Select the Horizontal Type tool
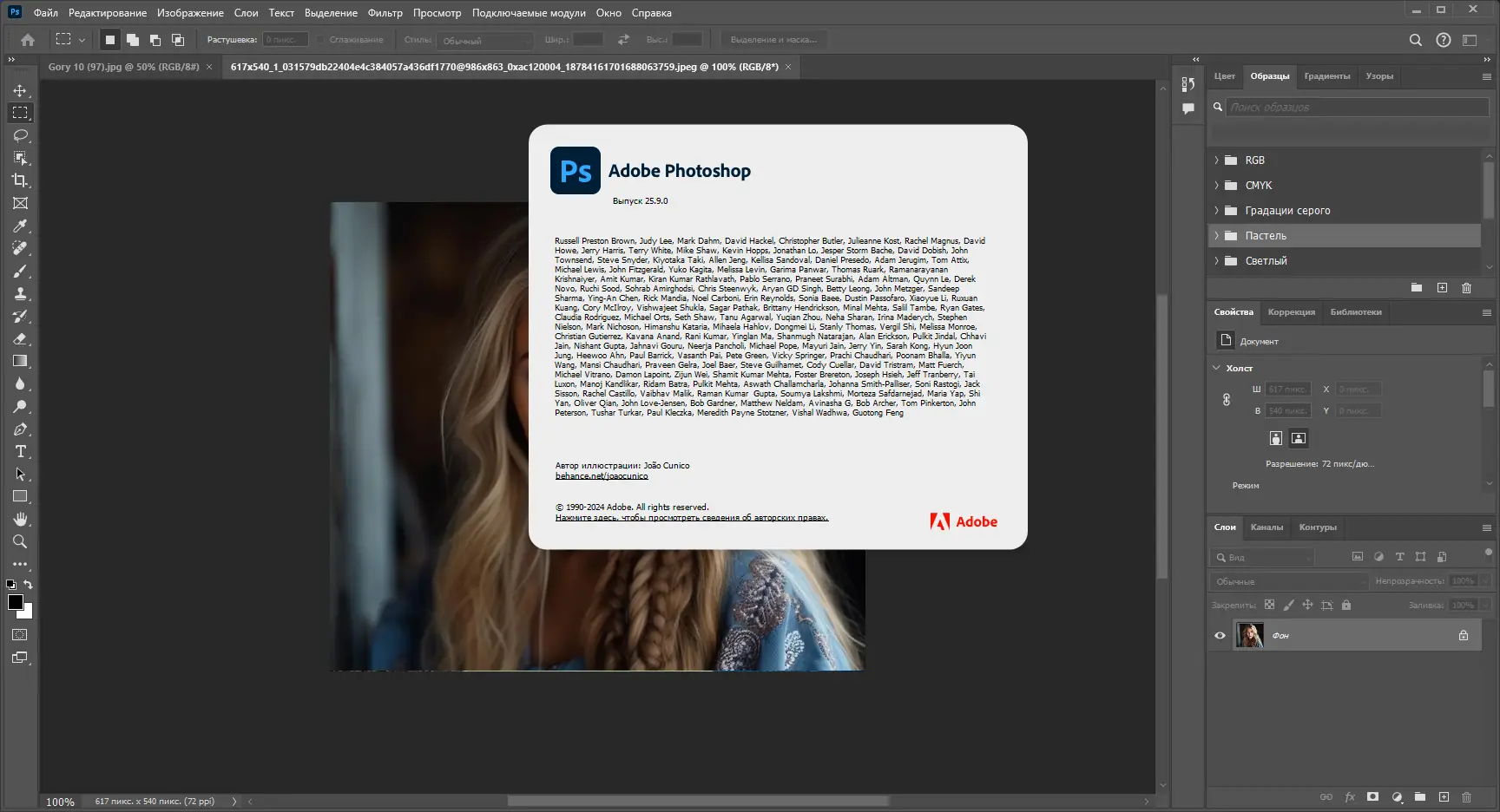1500x812 pixels. tap(20, 451)
